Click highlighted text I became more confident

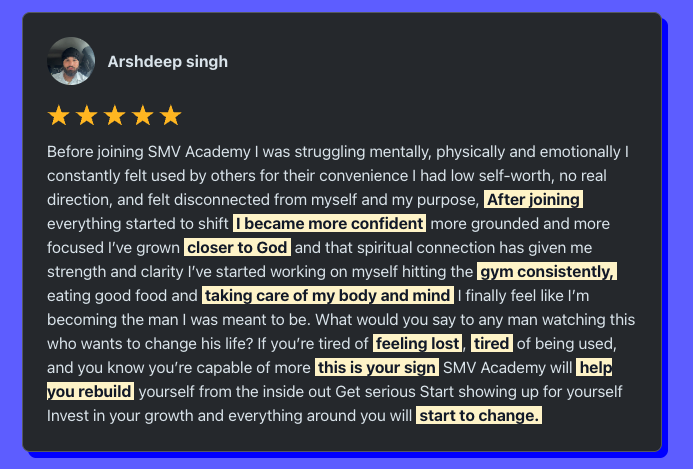[329, 223]
